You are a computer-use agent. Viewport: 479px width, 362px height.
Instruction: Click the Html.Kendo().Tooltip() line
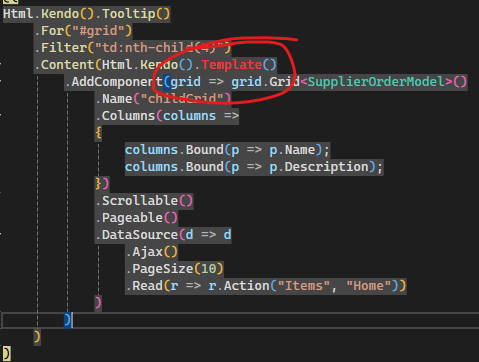(x=86, y=14)
